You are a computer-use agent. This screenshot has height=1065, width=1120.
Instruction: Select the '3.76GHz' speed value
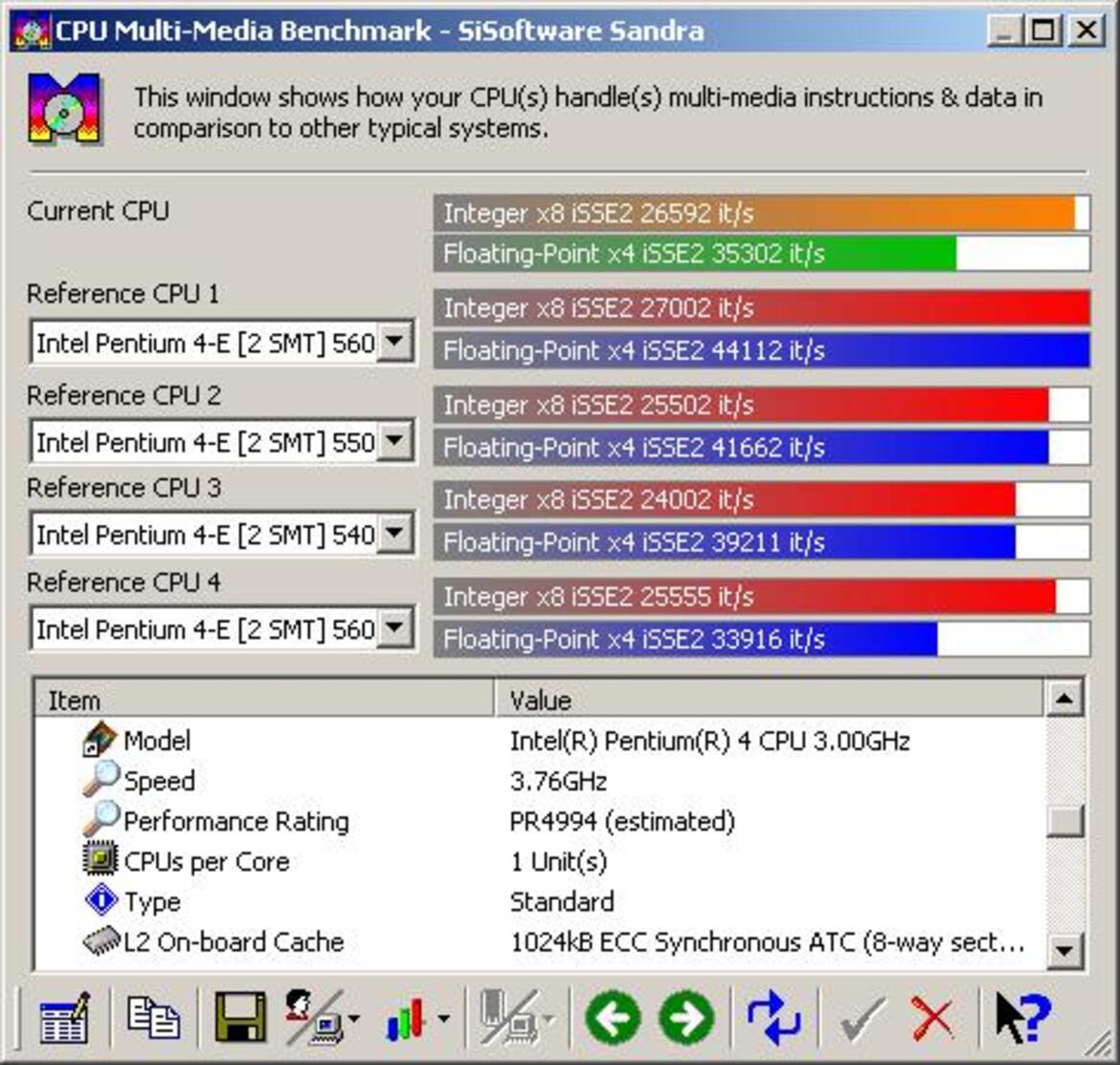pos(559,781)
